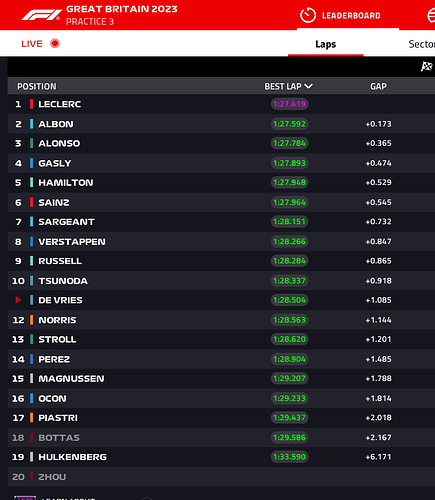Click the red LIVE recording indicator dot

point(55,43)
